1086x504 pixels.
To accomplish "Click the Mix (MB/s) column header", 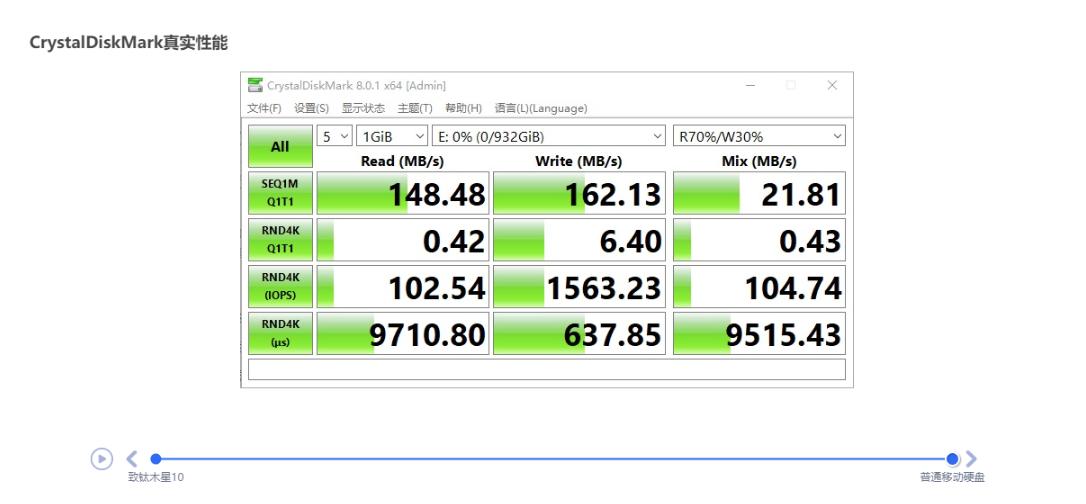I will [x=759, y=161].
